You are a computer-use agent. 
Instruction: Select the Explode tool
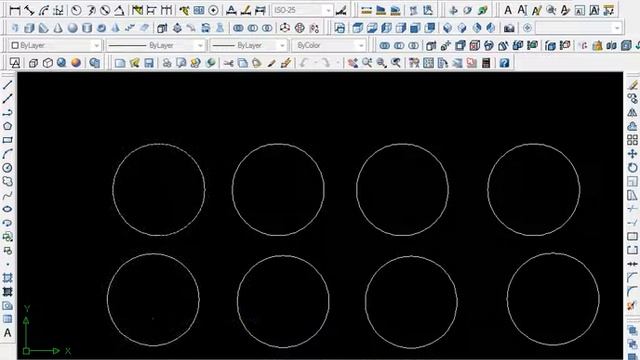pos(632,305)
